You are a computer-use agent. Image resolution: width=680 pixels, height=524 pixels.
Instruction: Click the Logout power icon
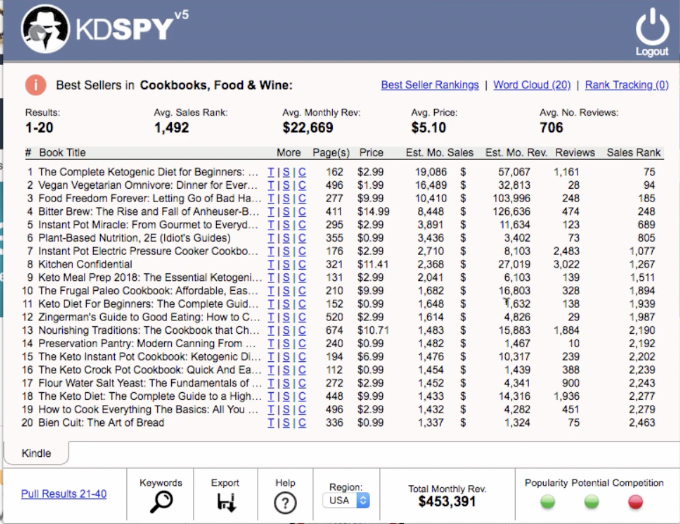click(x=652, y=27)
